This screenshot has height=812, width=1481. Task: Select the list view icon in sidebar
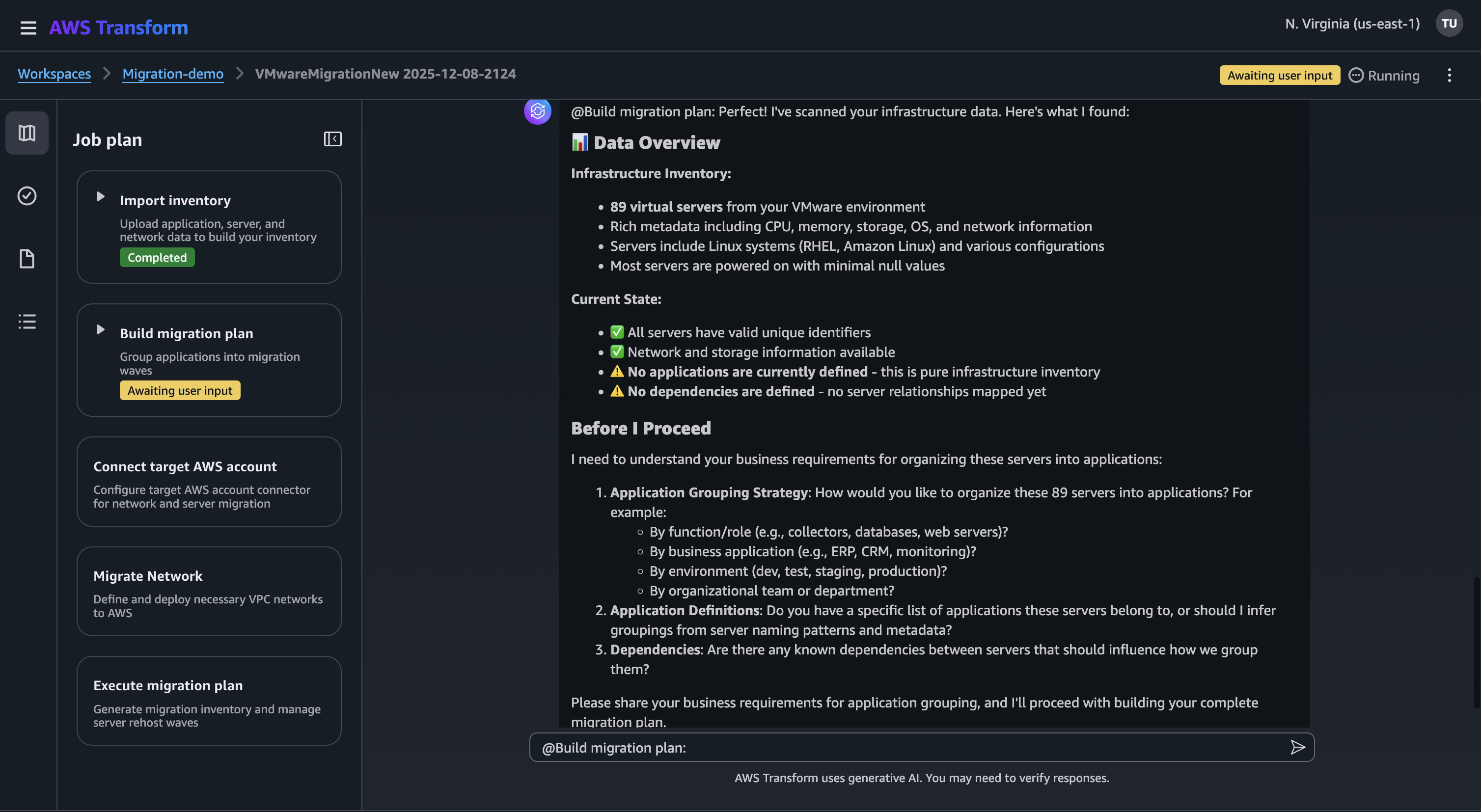click(x=27, y=321)
